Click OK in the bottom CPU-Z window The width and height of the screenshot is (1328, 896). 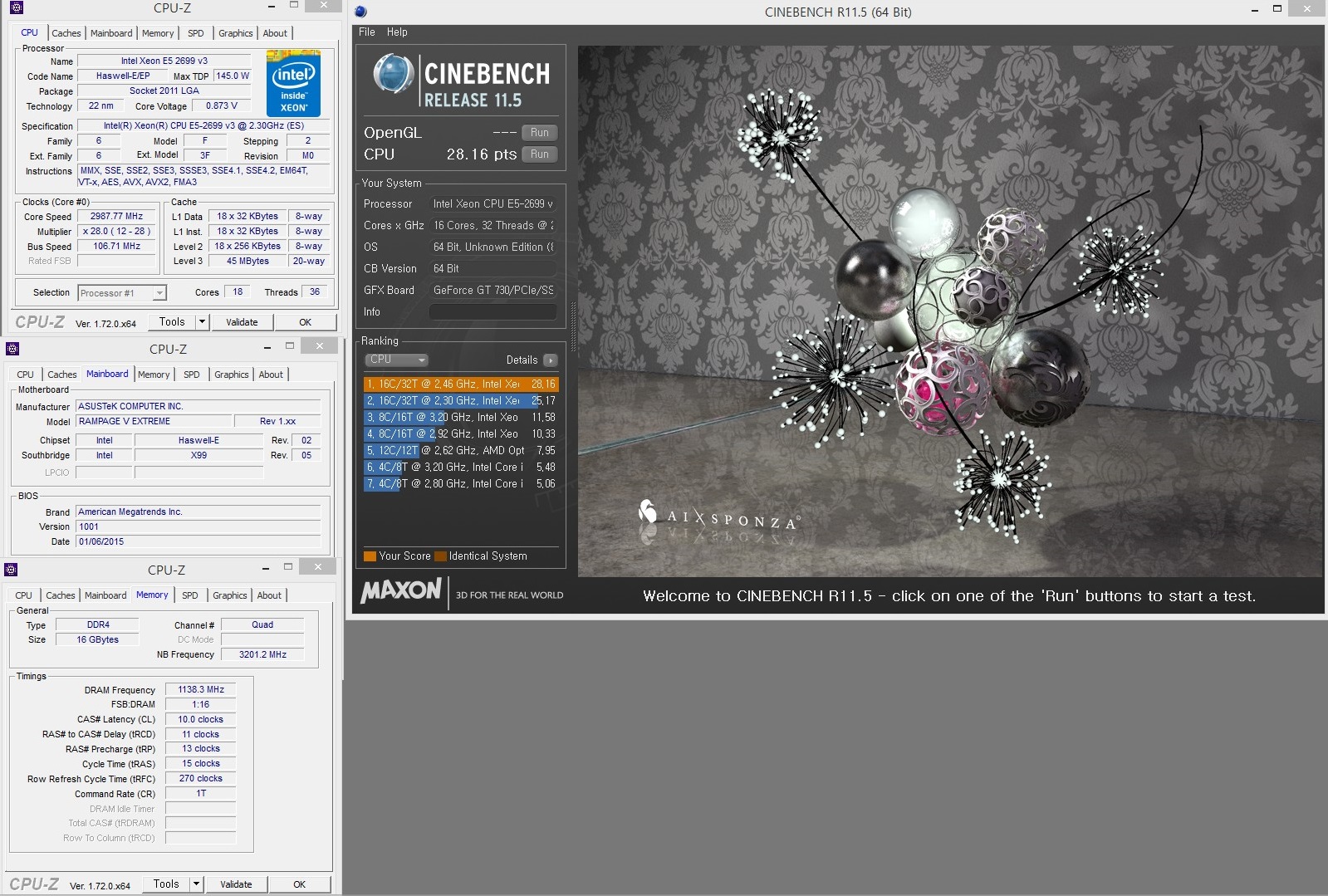(x=300, y=884)
